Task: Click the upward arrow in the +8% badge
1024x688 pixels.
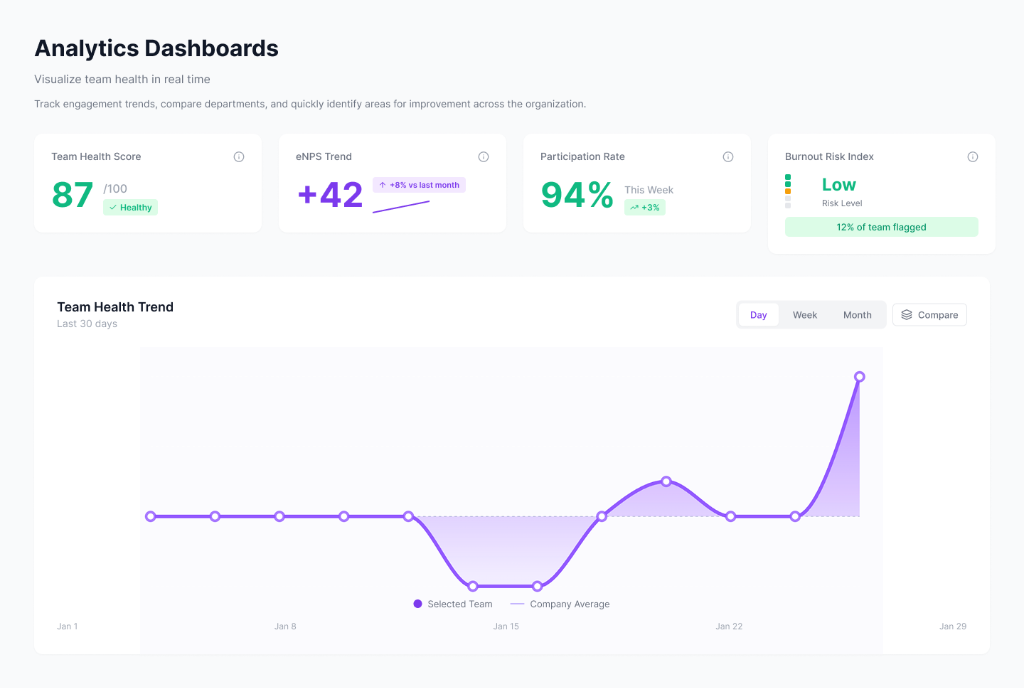Action: click(x=383, y=185)
